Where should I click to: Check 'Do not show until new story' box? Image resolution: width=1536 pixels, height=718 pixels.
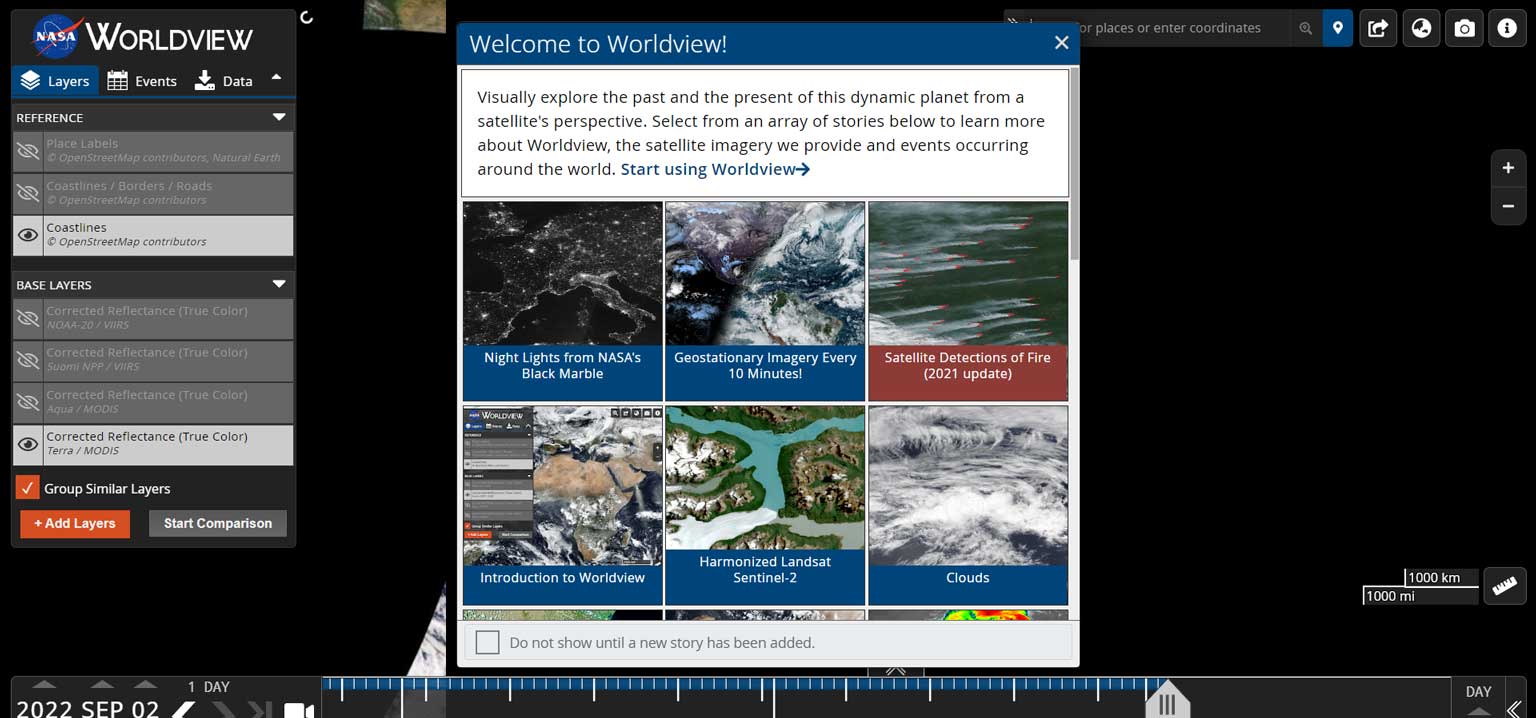pyautogui.click(x=487, y=642)
